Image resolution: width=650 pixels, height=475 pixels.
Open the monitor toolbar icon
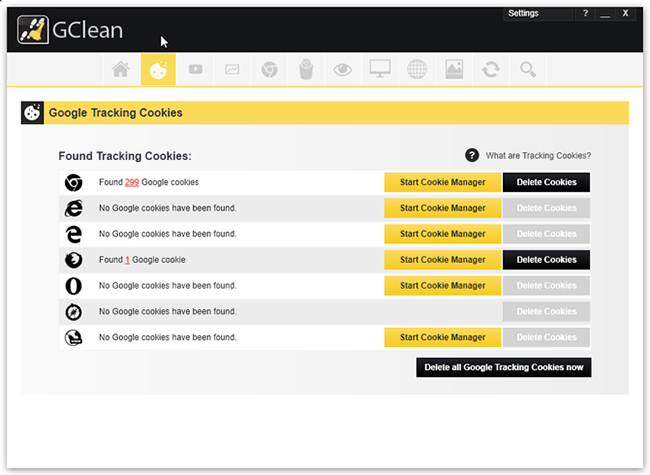pos(380,69)
